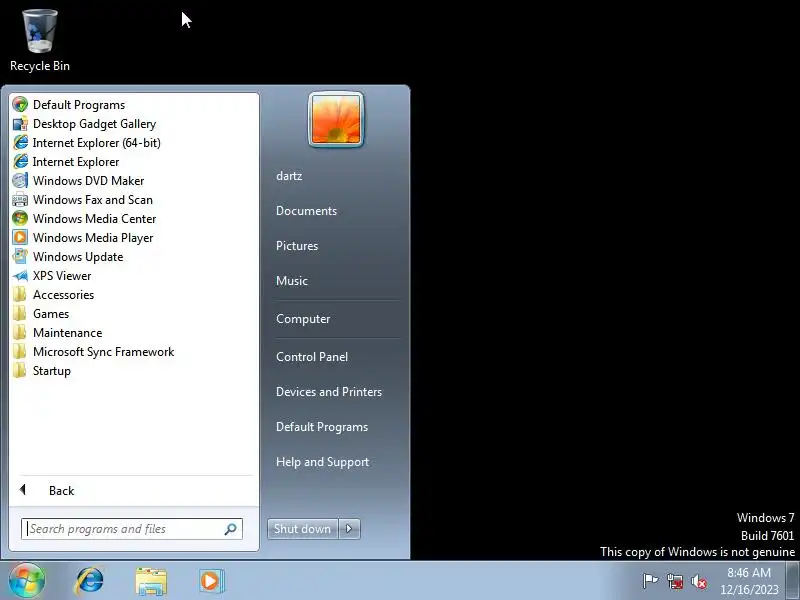Open Default Programs in right pane
The width and height of the screenshot is (800, 600).
point(321,427)
